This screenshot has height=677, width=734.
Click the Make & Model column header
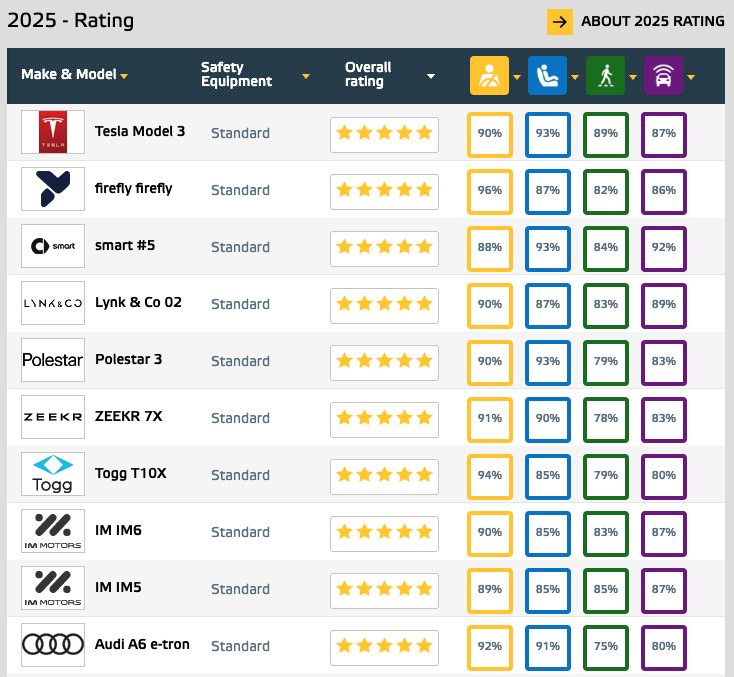[69, 74]
